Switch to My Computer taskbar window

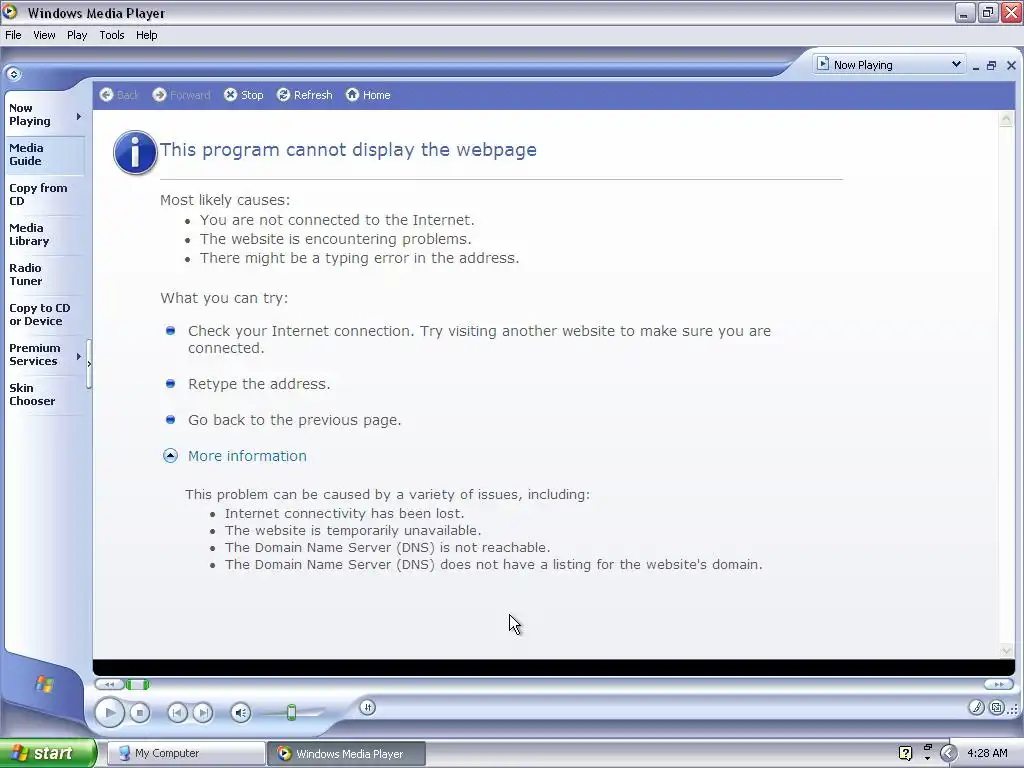tap(185, 753)
